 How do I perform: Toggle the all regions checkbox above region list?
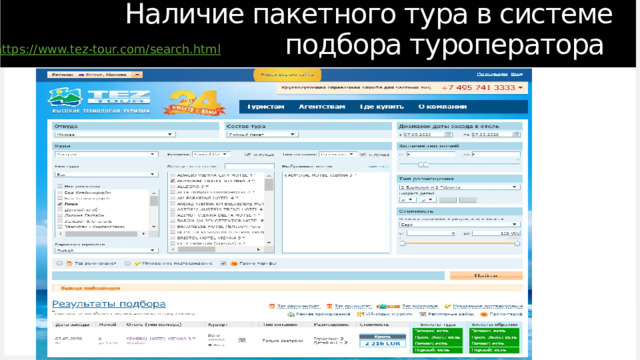click(x=60, y=186)
